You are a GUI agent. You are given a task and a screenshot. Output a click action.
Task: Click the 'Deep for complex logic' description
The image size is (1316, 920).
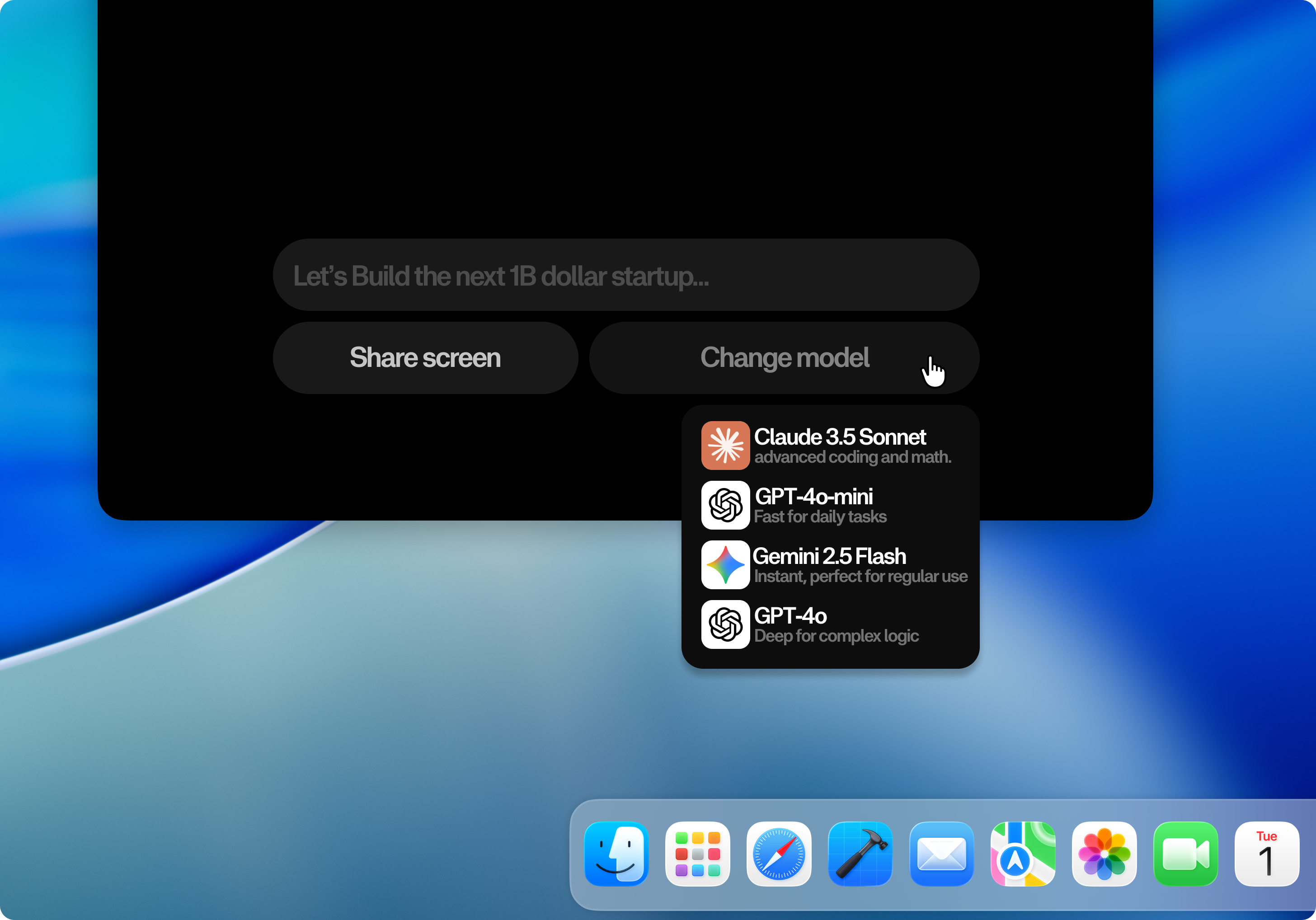(836, 636)
